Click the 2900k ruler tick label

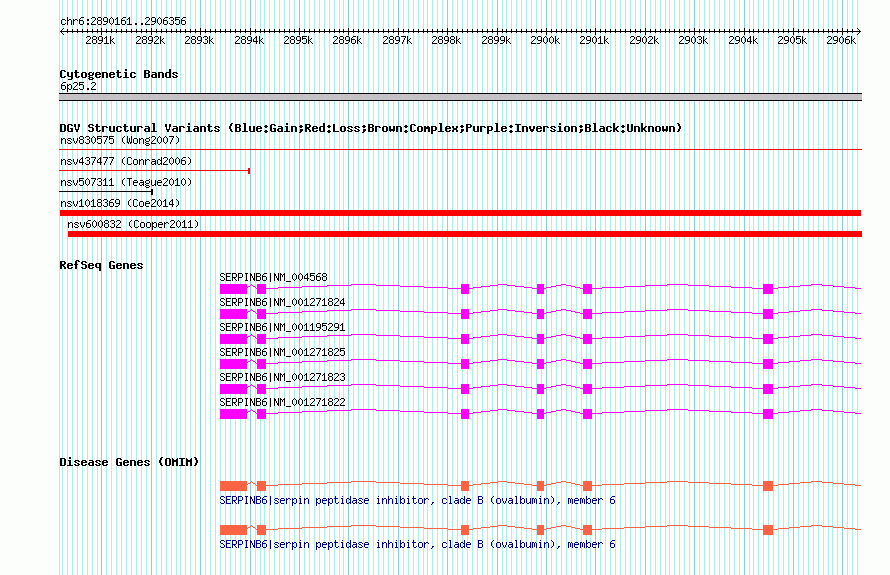coord(545,40)
